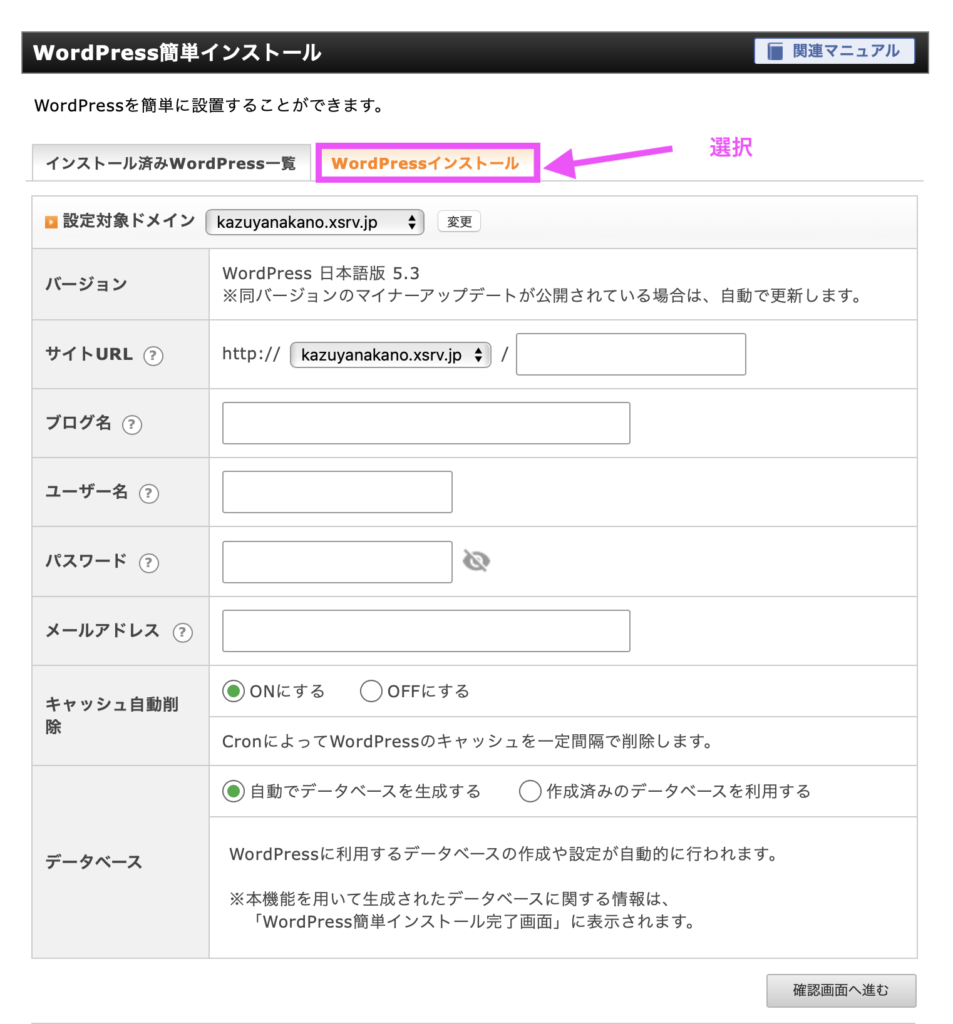Click the ブログ名 input field
This screenshot has width=953, height=1024.
(426, 423)
